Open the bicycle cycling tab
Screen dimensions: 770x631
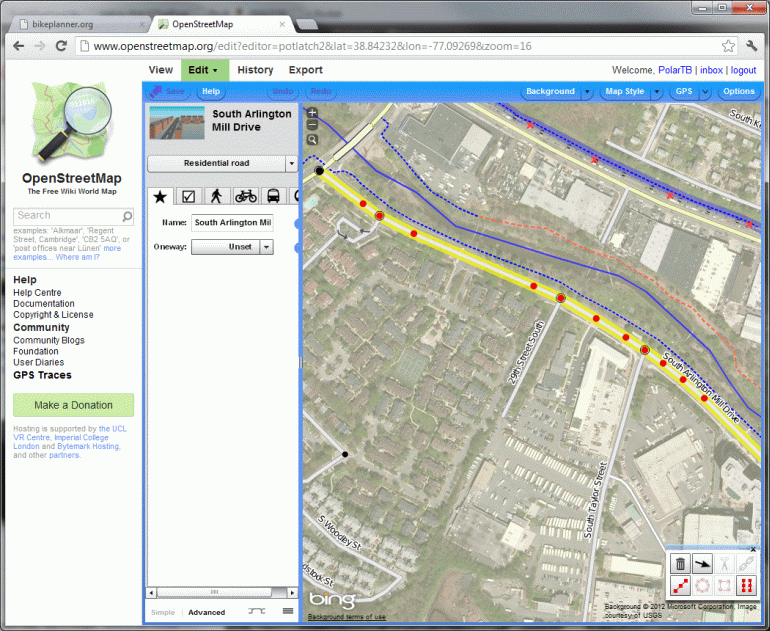[246, 196]
